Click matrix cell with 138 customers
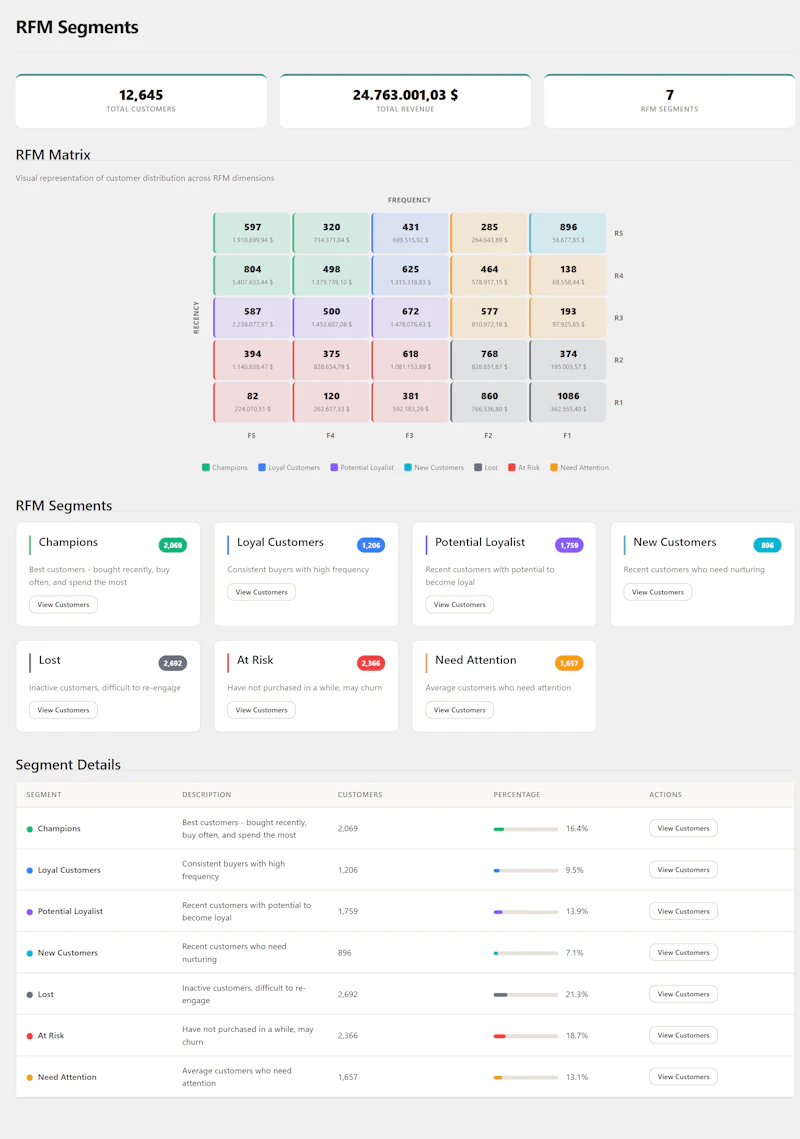Image resolution: width=800 pixels, height=1139 pixels. [568, 275]
